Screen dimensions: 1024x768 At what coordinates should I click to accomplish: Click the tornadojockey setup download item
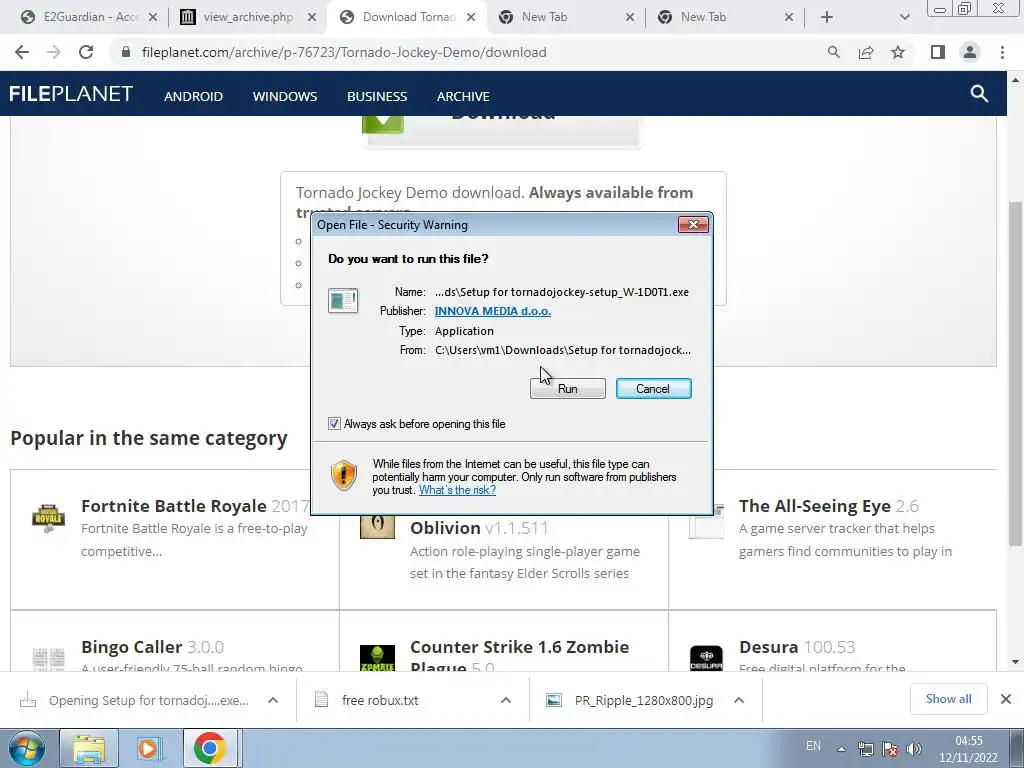pos(135,700)
